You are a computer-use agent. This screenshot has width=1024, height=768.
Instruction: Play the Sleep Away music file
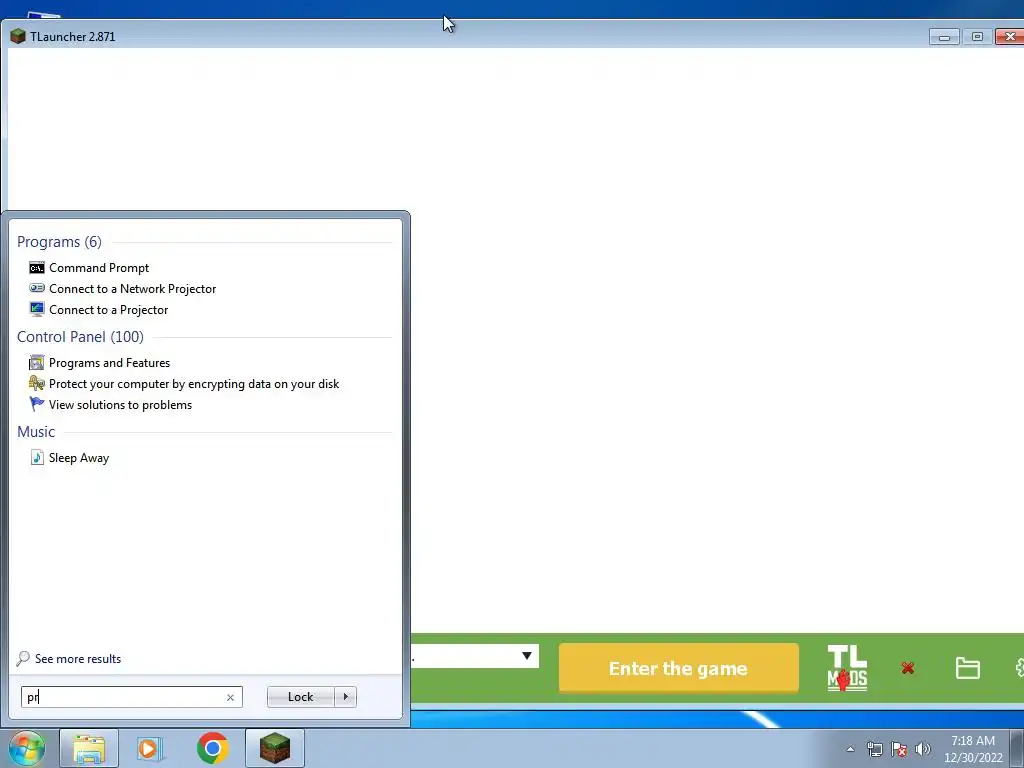click(69, 458)
